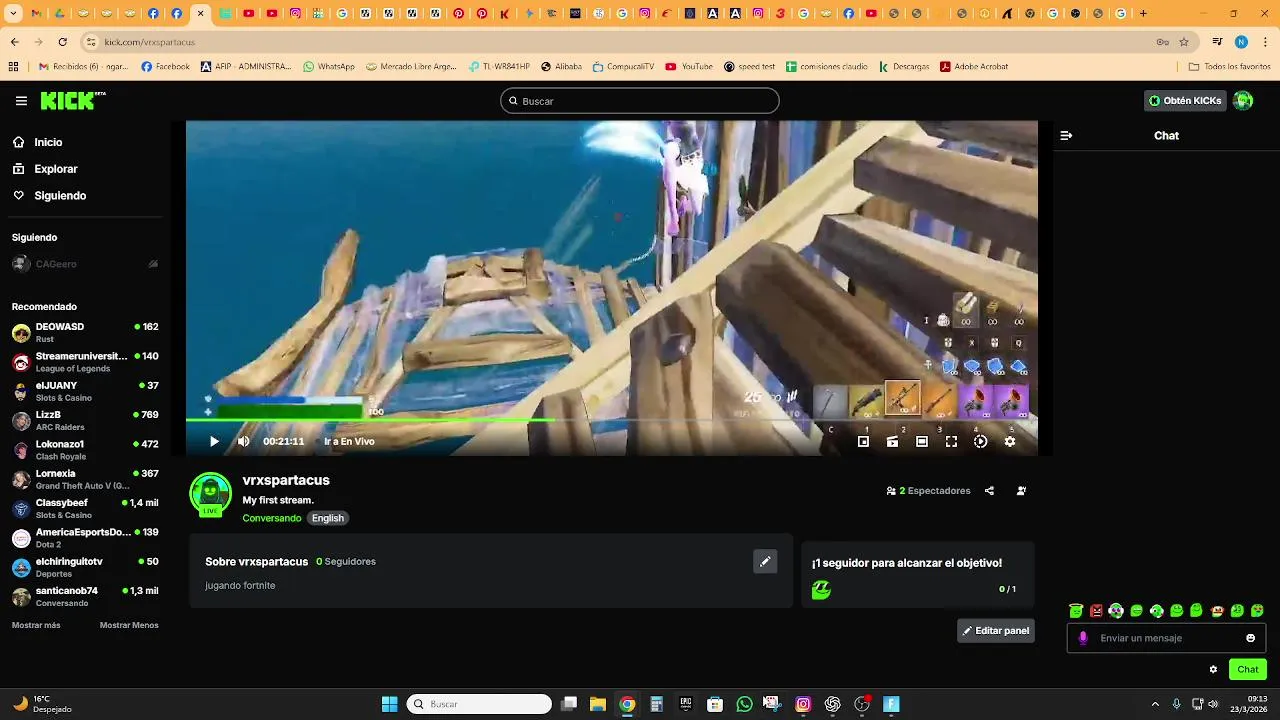
Task: Click the share stream icon
Action: (x=989, y=491)
